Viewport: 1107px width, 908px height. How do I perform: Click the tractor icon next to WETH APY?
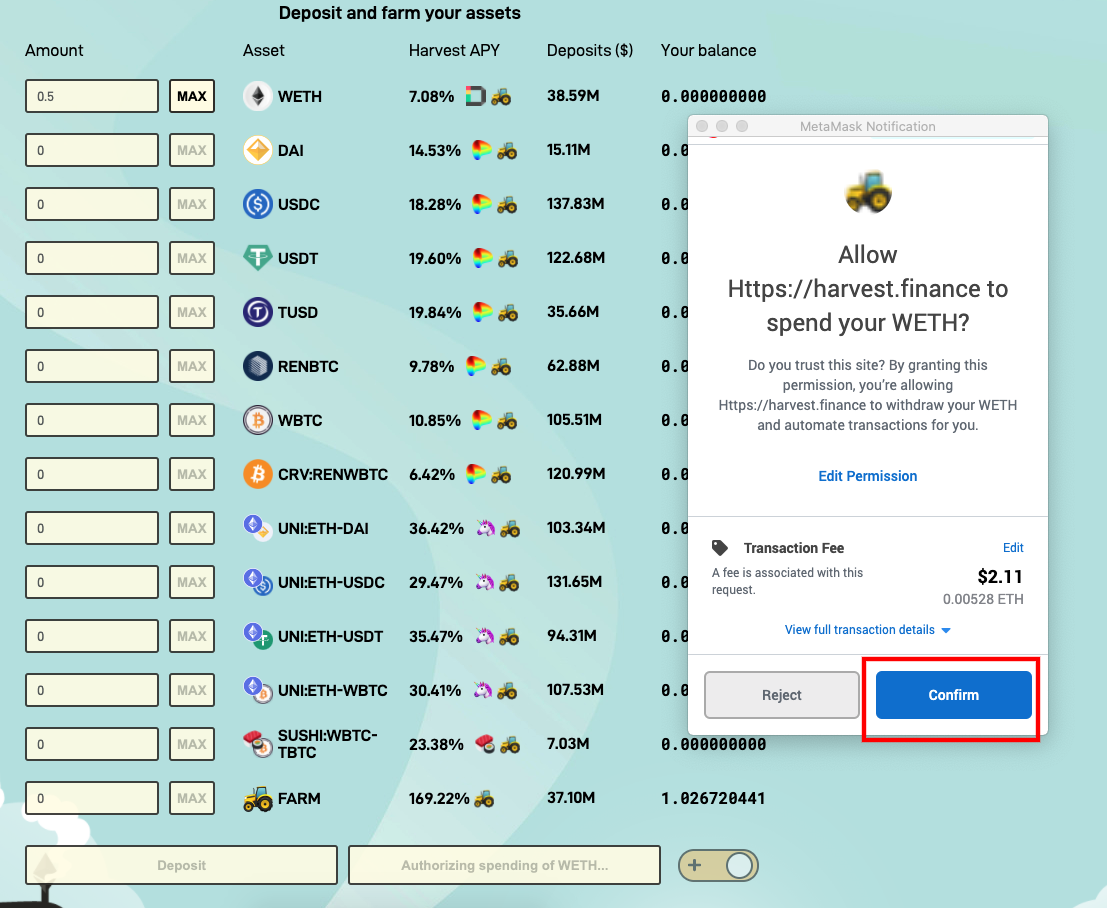coord(501,96)
